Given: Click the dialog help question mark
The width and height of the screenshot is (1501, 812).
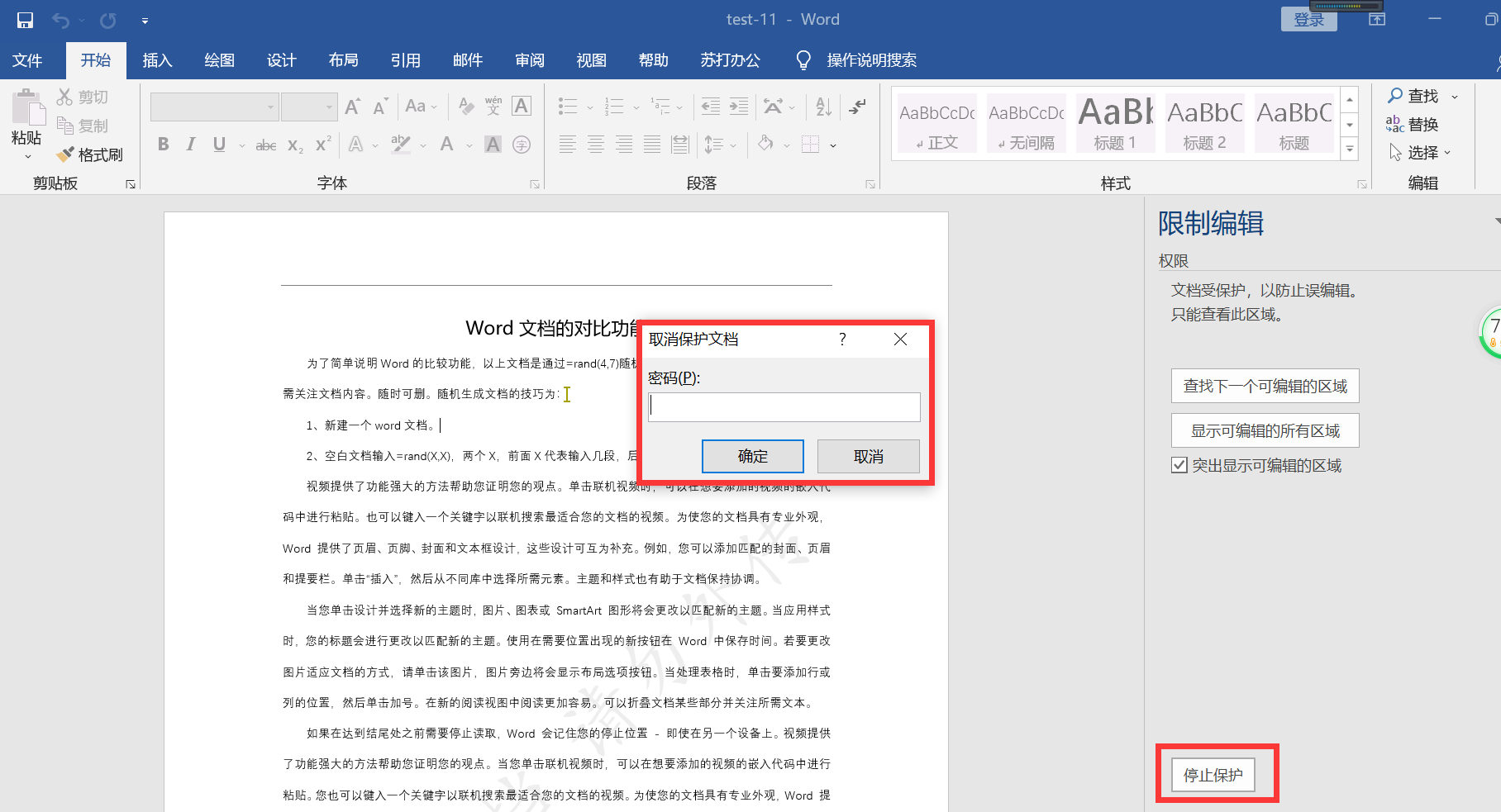Looking at the screenshot, I should click(x=842, y=340).
